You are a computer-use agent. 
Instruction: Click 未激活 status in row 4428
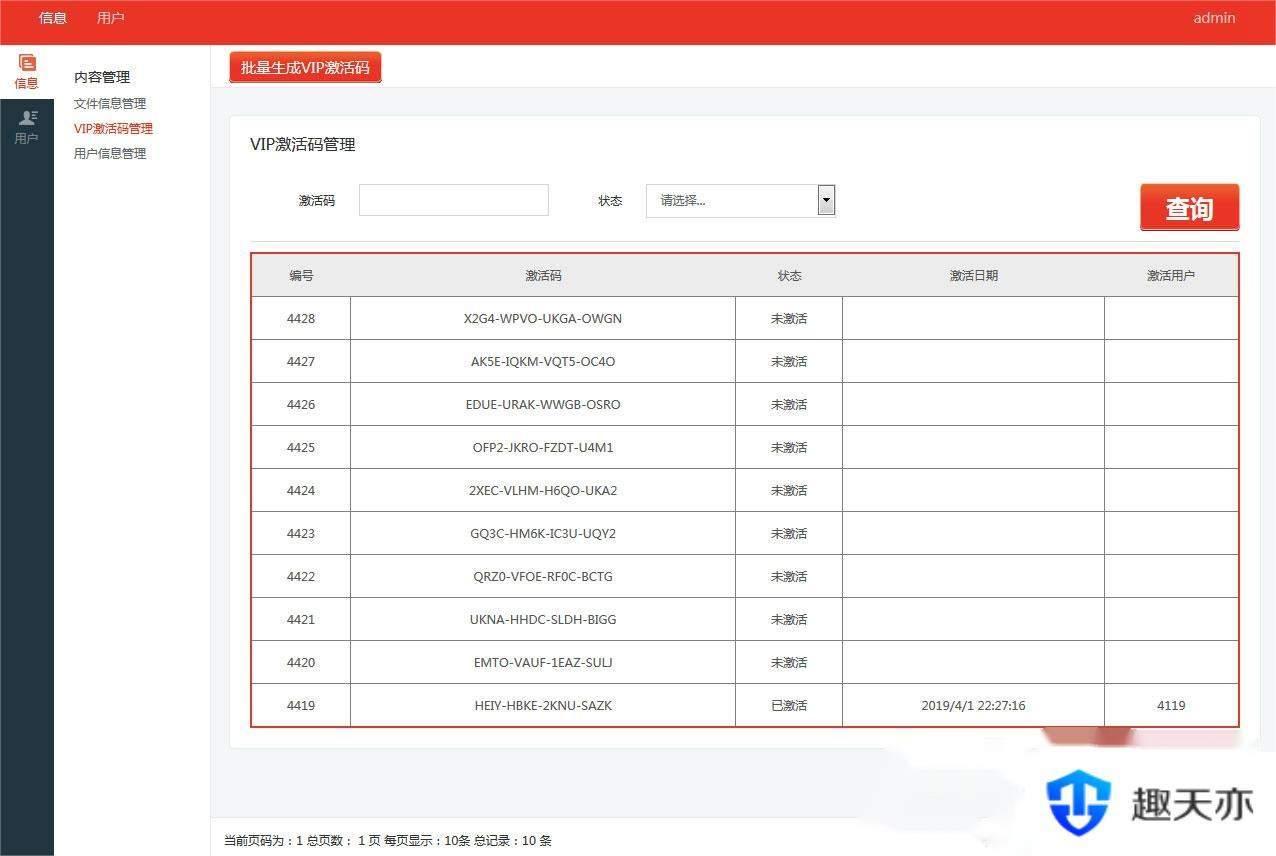[789, 318]
